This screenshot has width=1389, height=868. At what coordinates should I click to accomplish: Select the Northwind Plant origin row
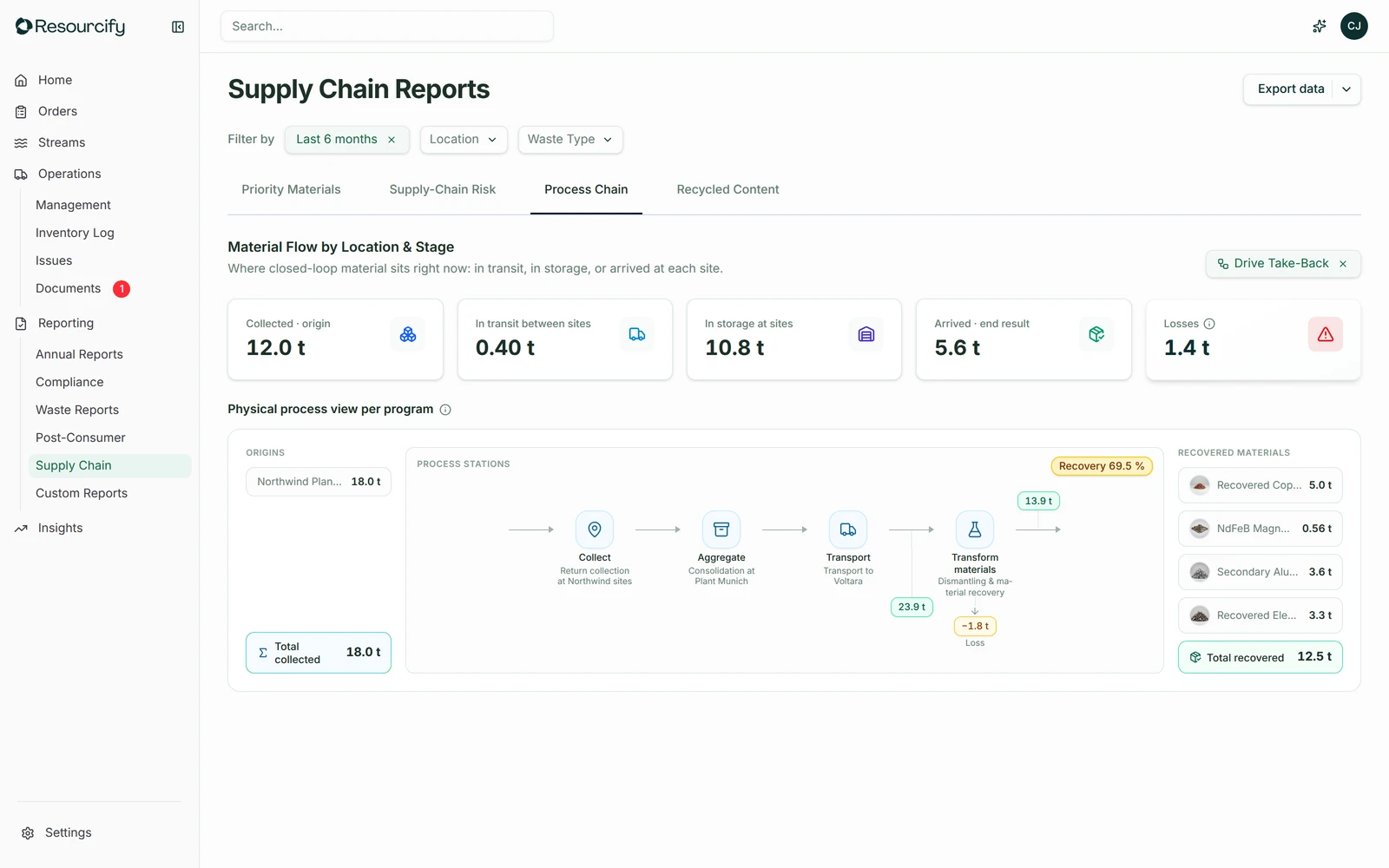319,482
